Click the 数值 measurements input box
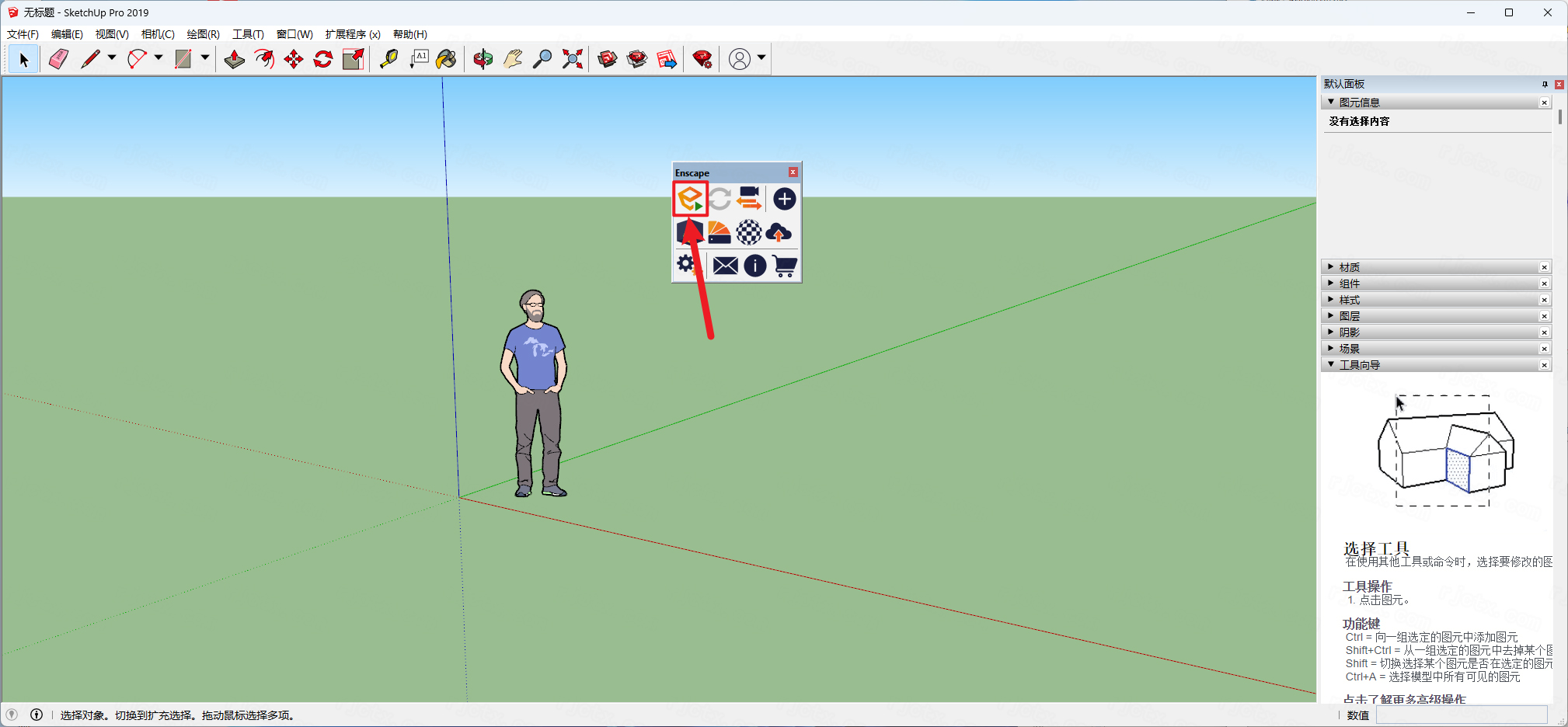 (1462, 715)
